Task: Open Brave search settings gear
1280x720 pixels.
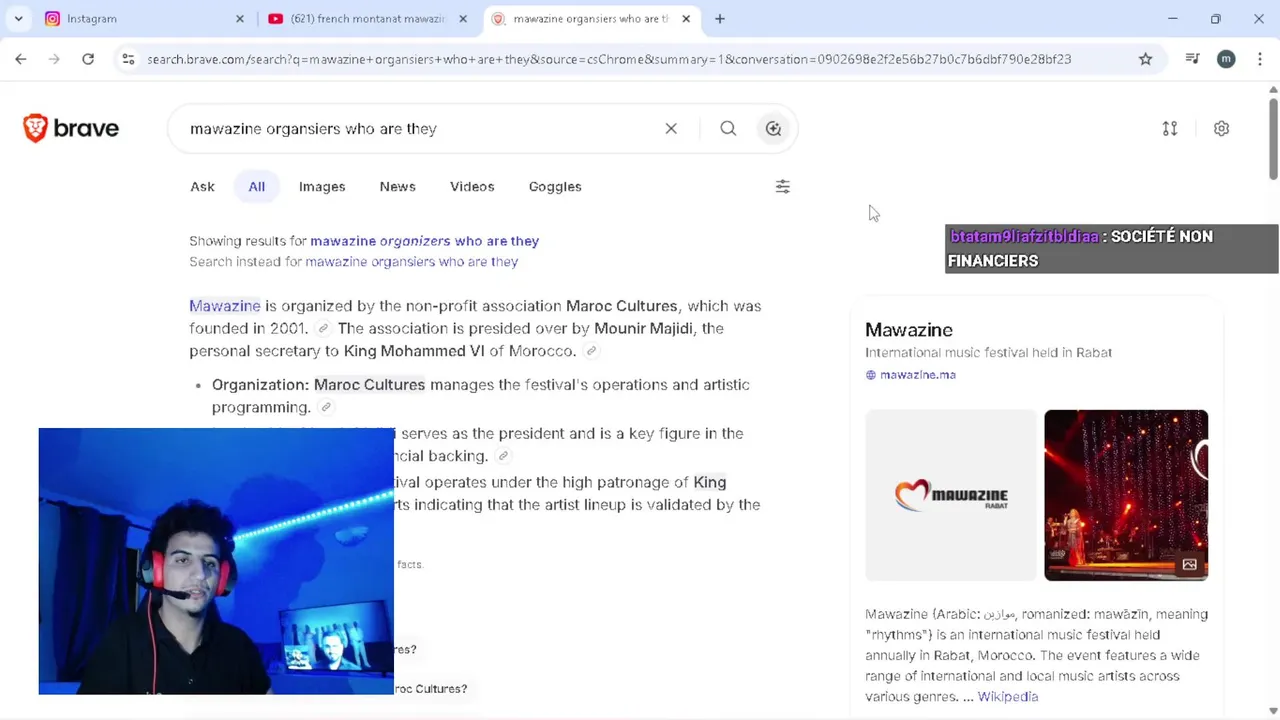Action: [1221, 128]
